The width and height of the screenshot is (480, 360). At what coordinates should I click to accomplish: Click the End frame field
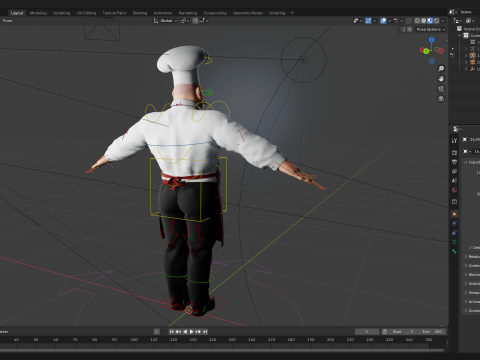(x=432, y=331)
